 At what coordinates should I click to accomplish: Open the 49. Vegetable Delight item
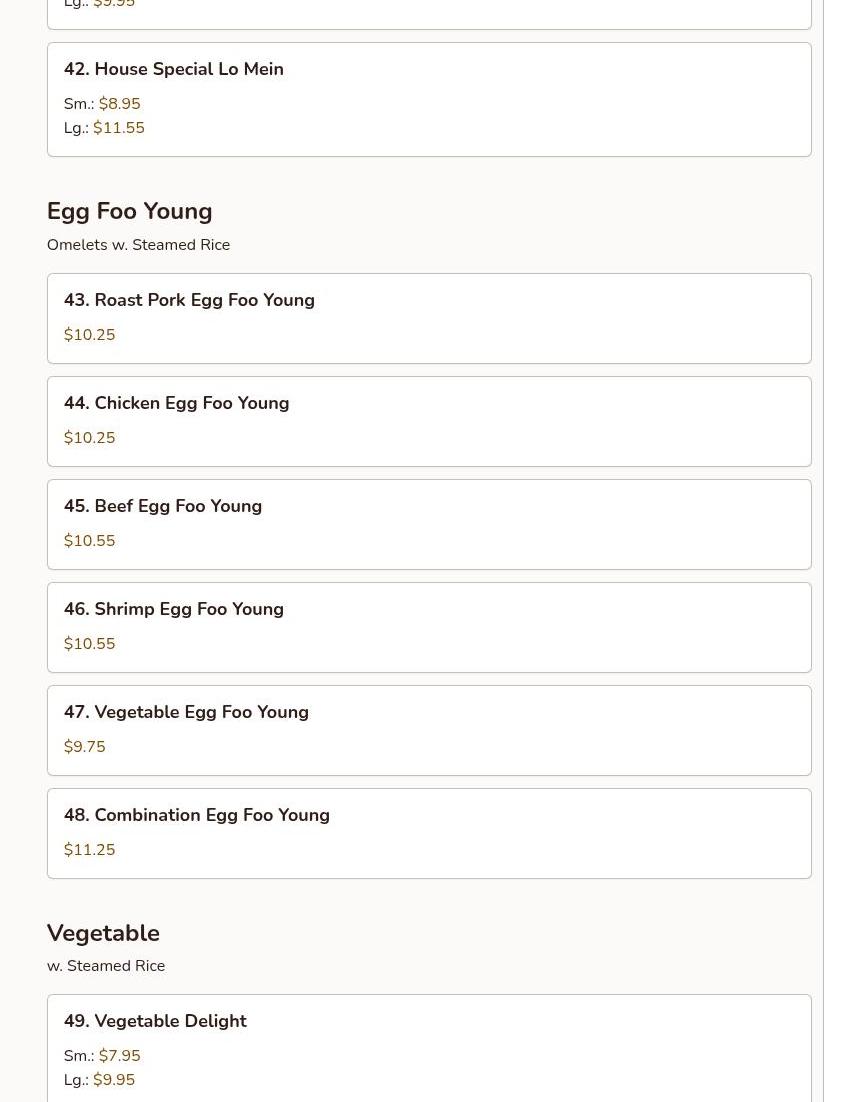click(155, 1021)
